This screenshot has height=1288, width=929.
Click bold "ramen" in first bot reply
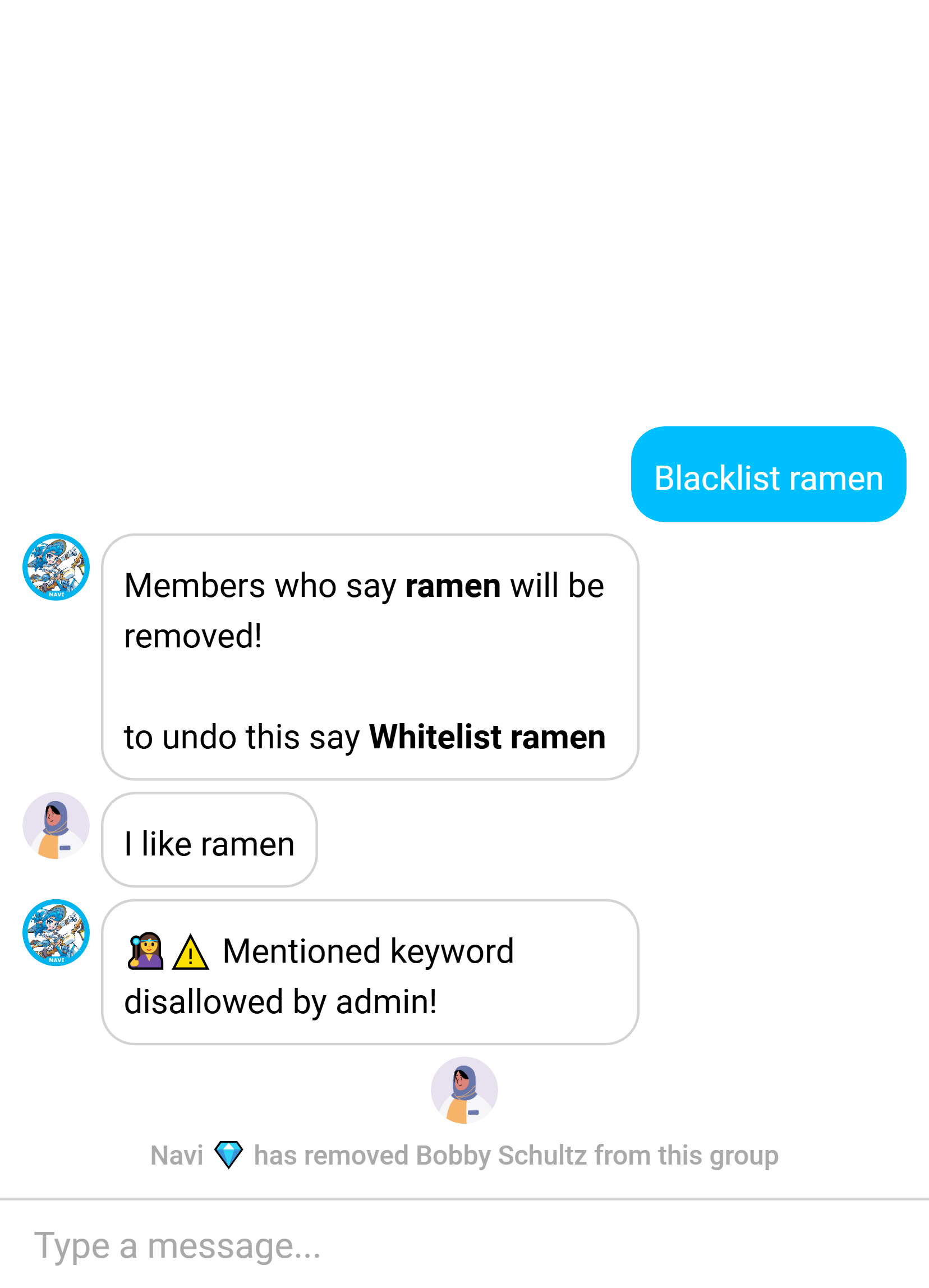[x=453, y=586]
